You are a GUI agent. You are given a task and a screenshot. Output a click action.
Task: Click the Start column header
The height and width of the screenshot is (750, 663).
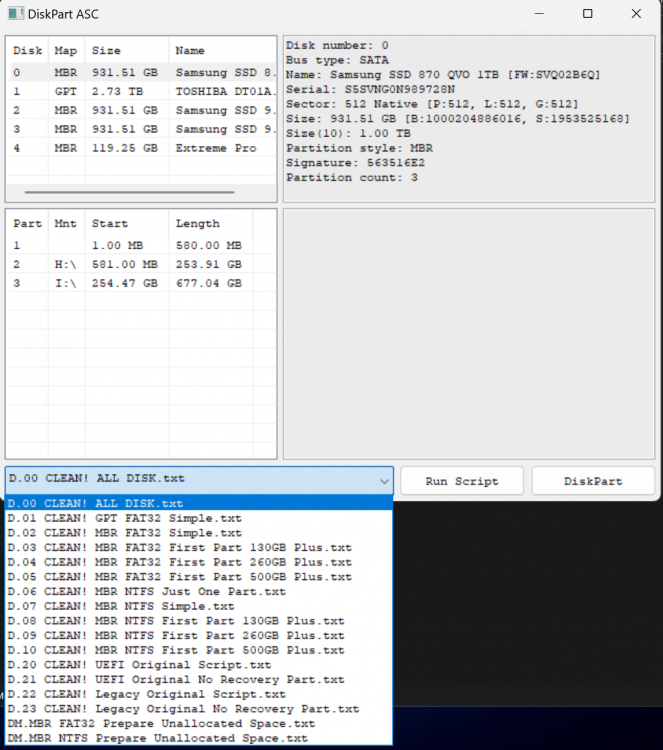click(126, 223)
